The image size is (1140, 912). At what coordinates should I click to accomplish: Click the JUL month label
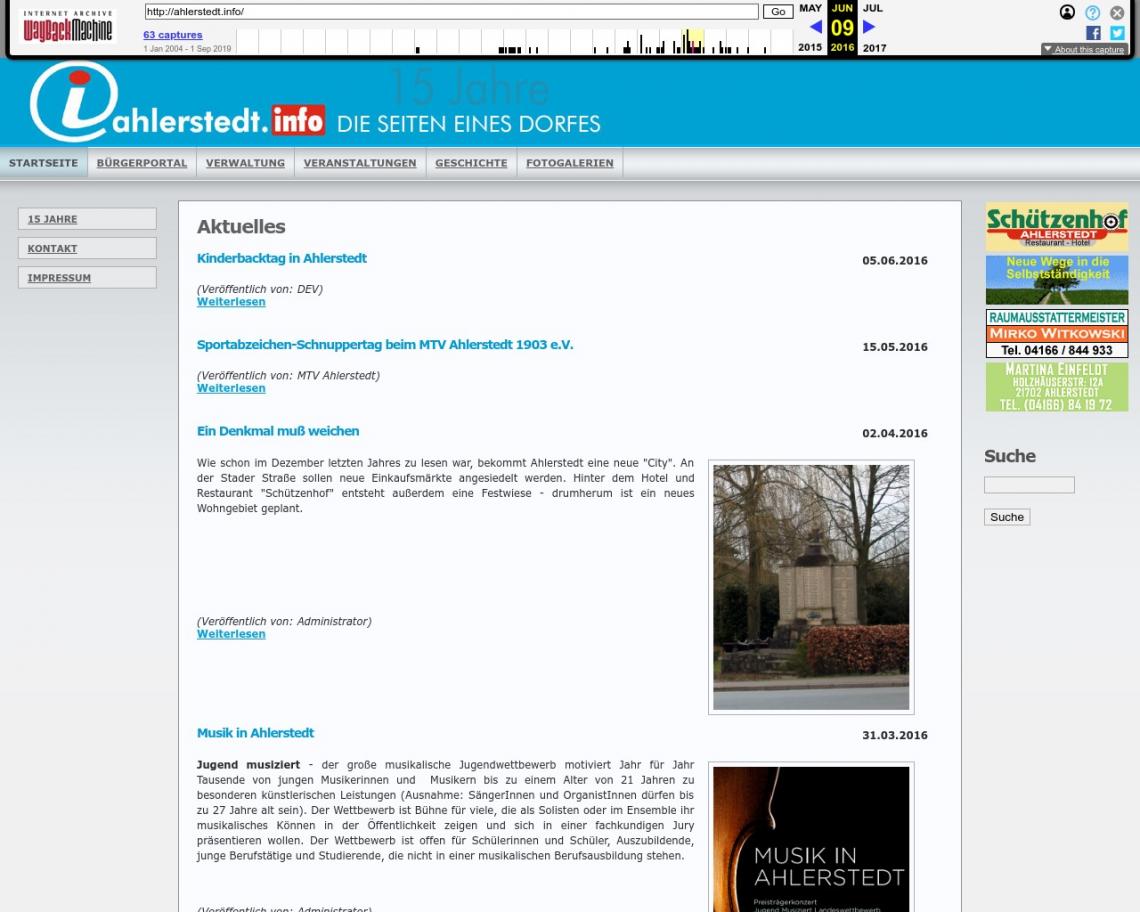[872, 8]
